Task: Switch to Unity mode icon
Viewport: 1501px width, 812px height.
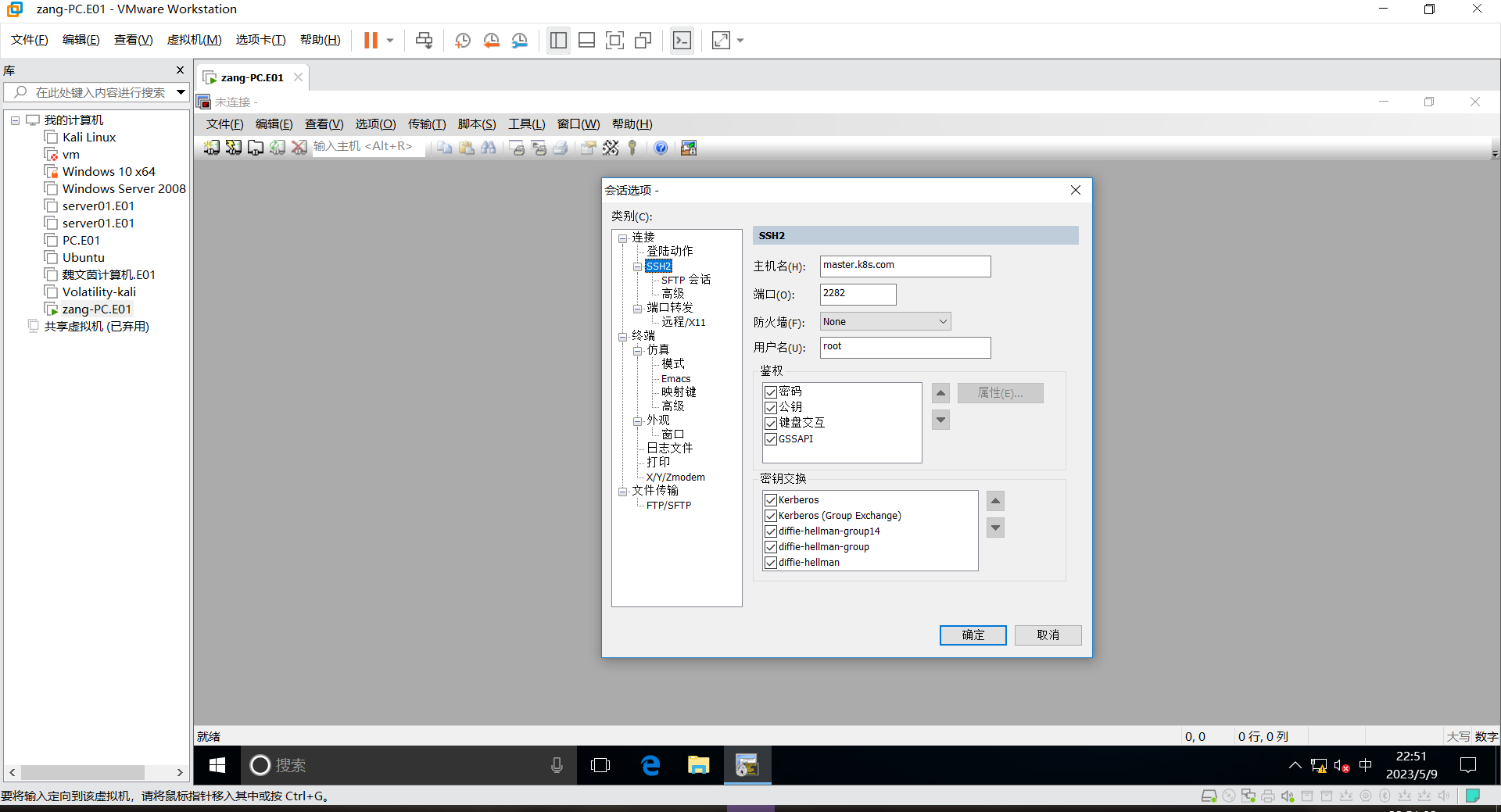Action: 643,41
